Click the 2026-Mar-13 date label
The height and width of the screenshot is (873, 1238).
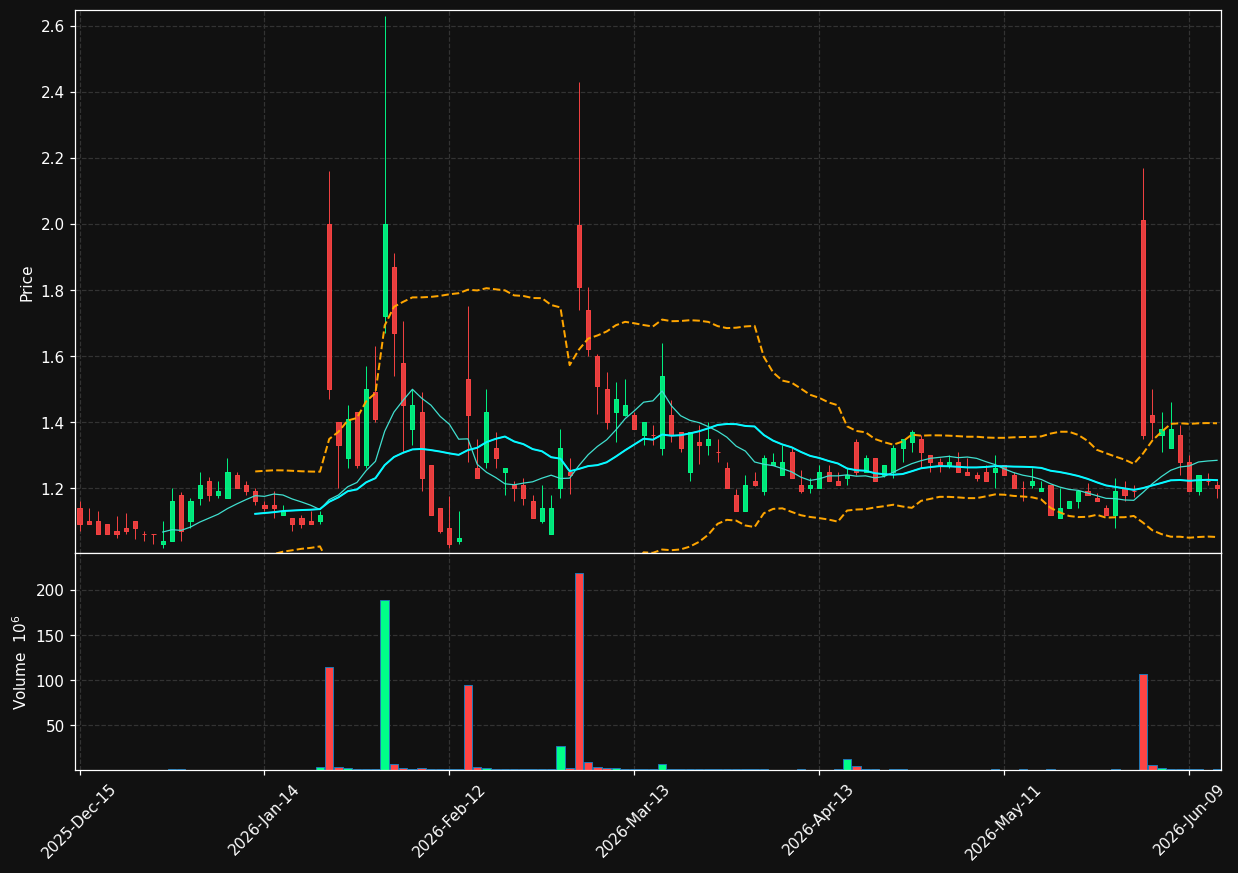coord(633,821)
